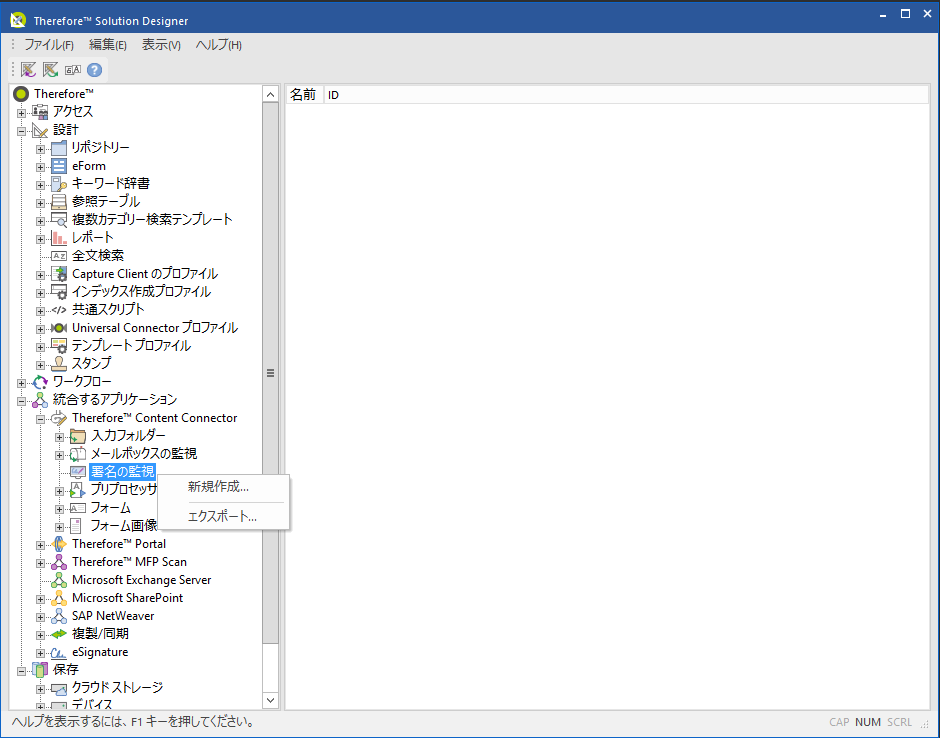Click the 名前 column header
The width and height of the screenshot is (940, 738).
[304, 95]
